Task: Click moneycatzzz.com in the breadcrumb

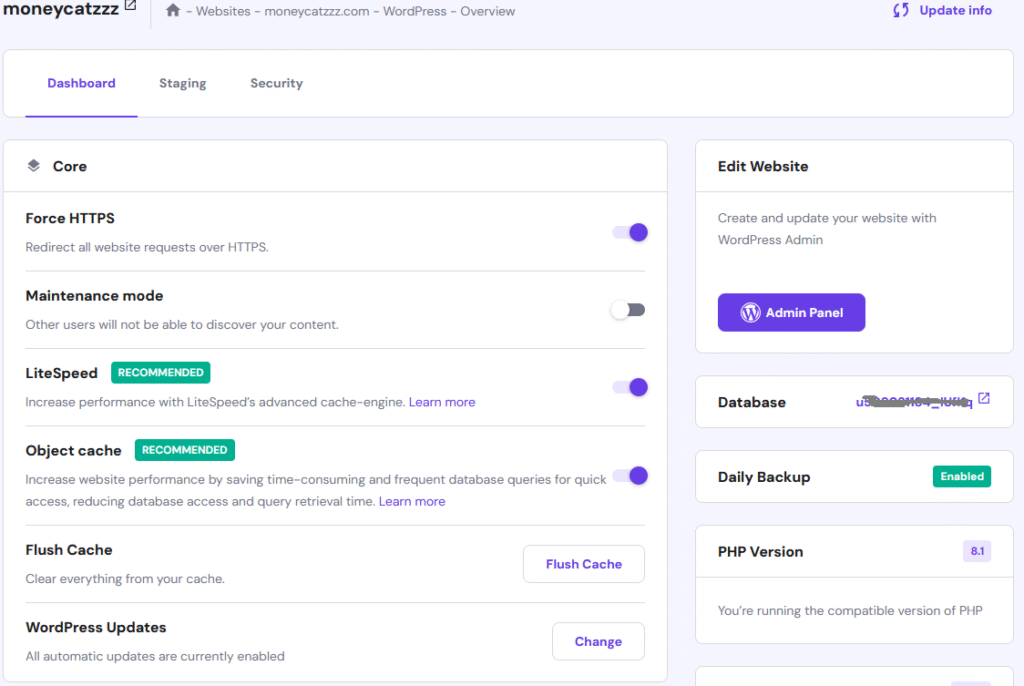Action: (317, 11)
